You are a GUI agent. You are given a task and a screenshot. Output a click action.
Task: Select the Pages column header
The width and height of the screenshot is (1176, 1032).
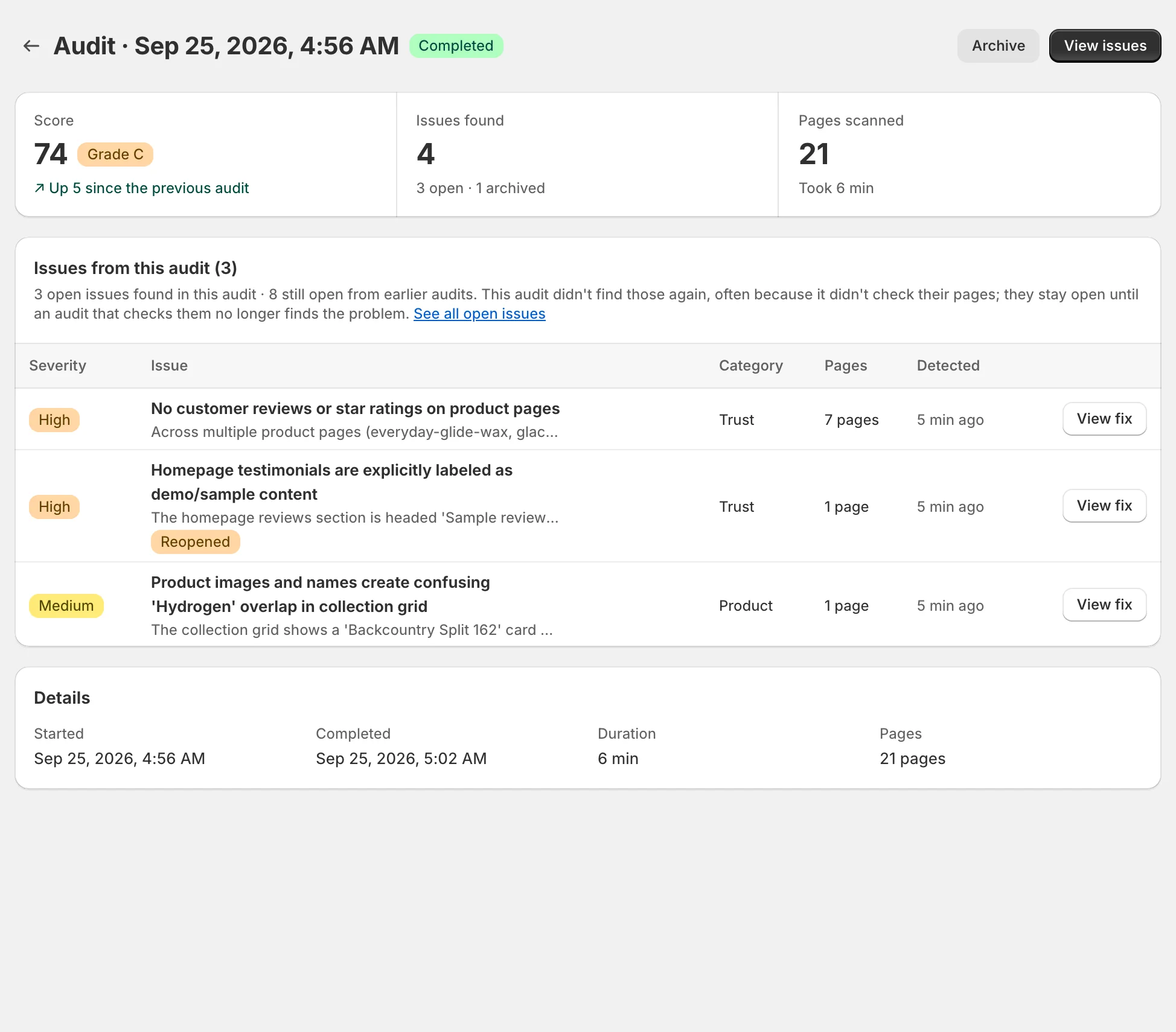click(x=846, y=366)
